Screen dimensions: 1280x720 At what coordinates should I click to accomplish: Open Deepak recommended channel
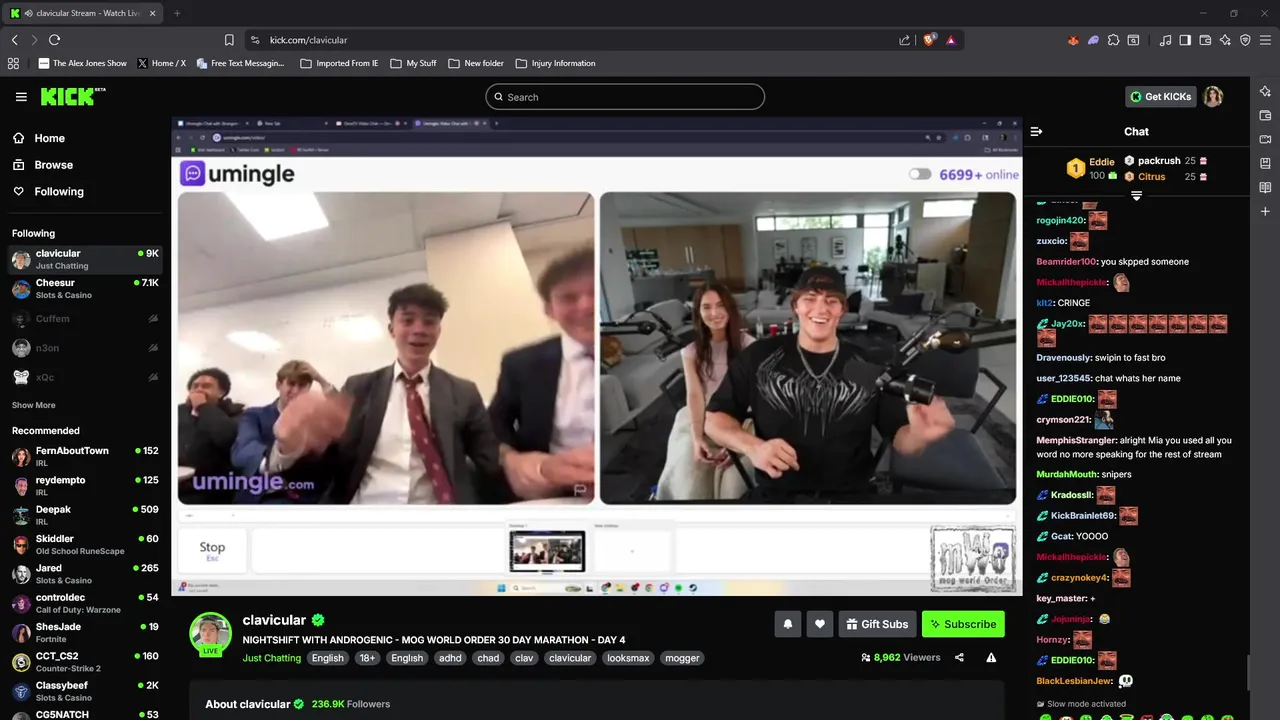point(85,515)
